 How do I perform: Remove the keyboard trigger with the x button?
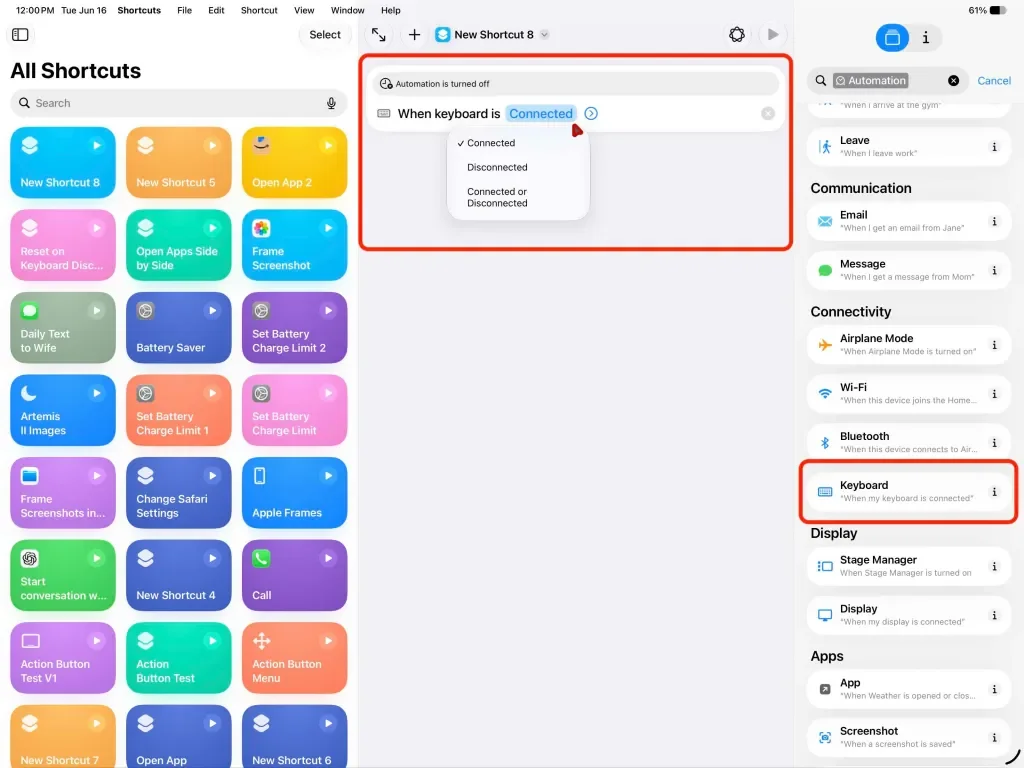click(768, 114)
